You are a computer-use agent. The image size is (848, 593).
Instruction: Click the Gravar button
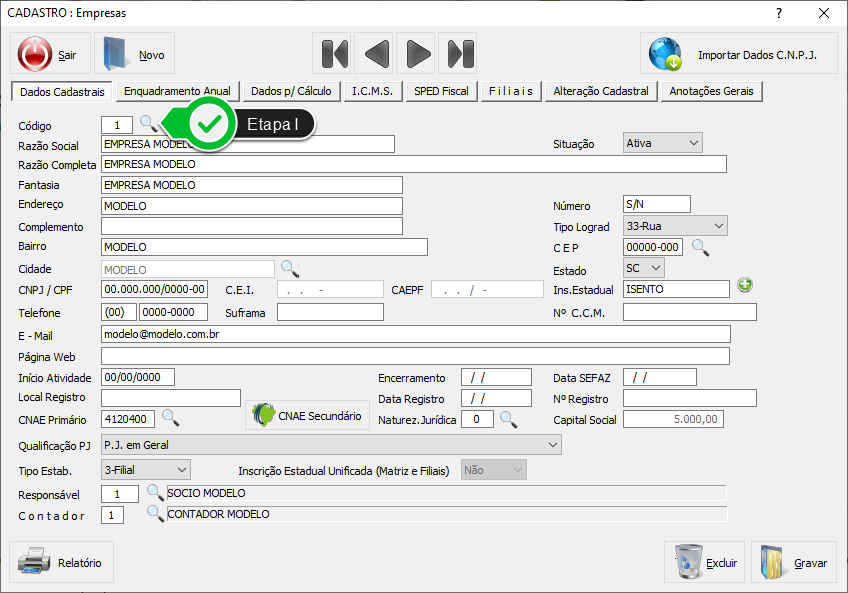795,562
